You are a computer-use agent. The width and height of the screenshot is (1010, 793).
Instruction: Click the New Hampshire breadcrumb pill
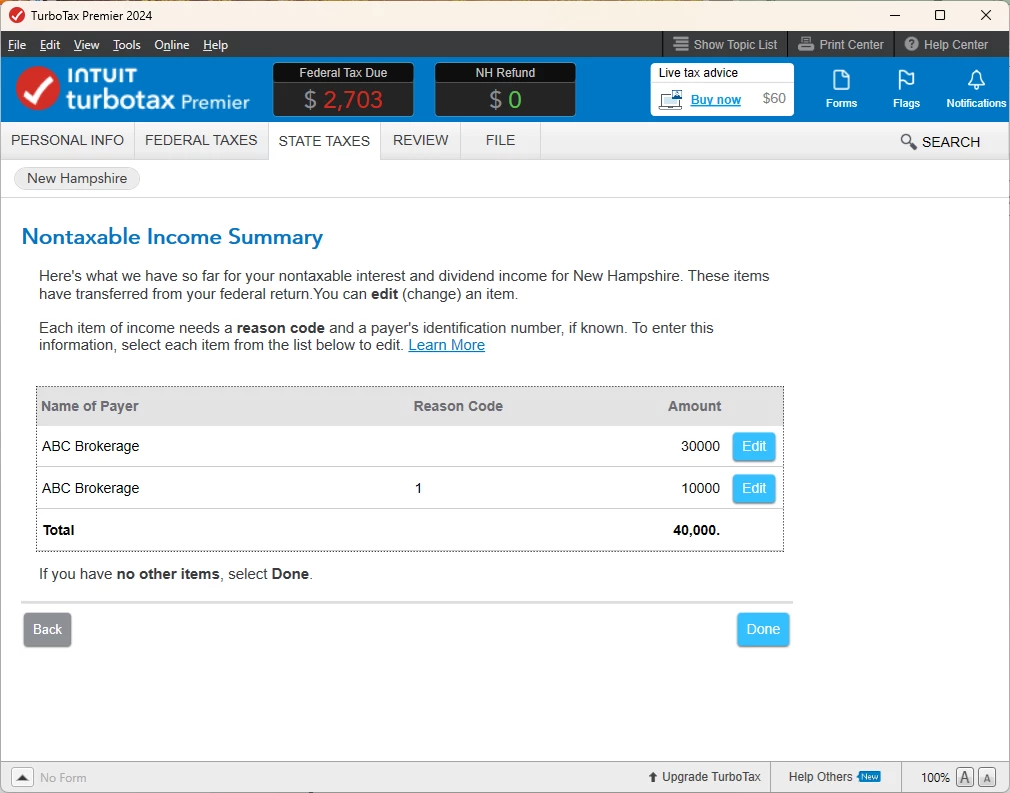click(x=77, y=178)
